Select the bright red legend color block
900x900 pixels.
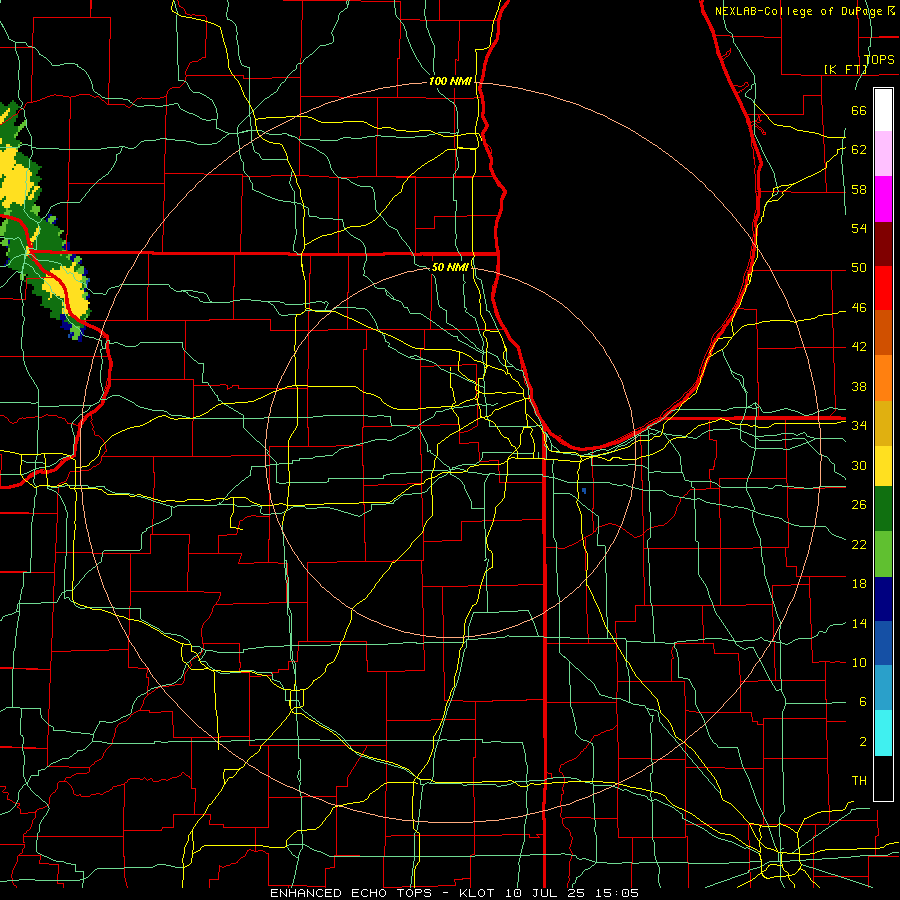pos(883,288)
